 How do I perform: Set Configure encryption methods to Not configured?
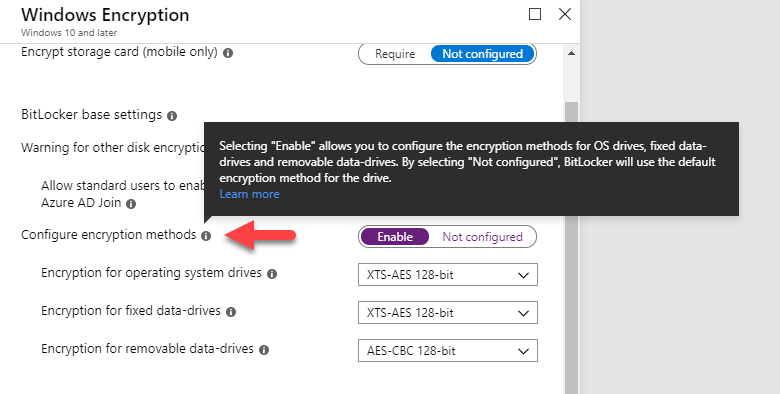483,237
